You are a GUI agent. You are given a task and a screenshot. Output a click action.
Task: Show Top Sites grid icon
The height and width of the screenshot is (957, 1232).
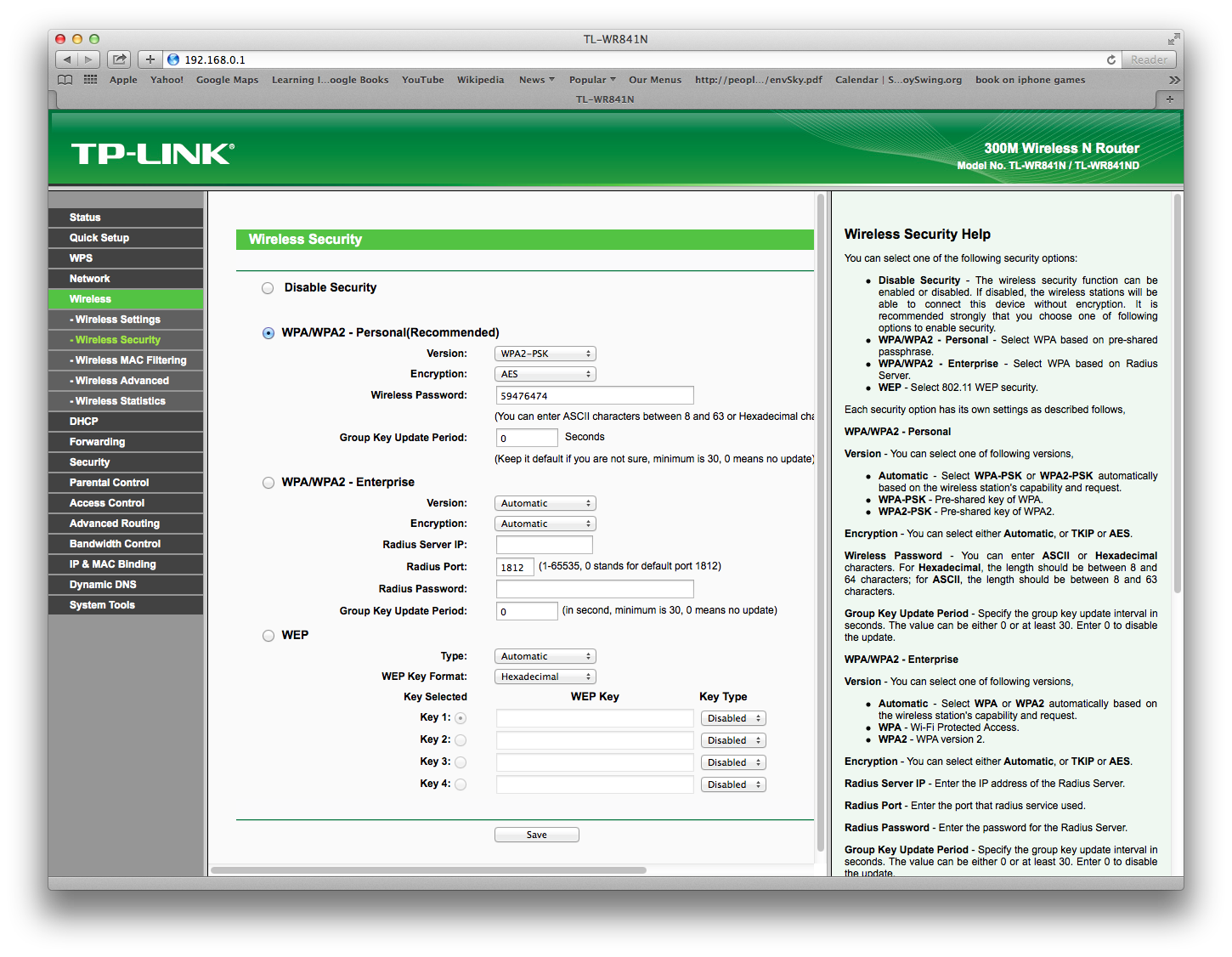(x=90, y=80)
